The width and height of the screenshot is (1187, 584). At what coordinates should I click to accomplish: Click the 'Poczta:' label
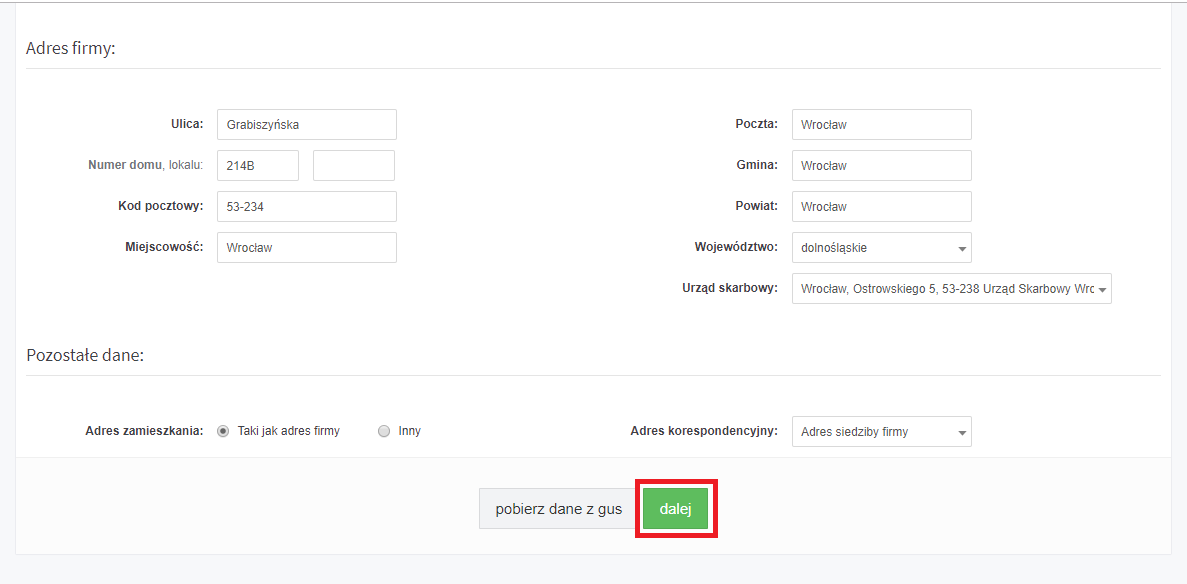[757, 124]
